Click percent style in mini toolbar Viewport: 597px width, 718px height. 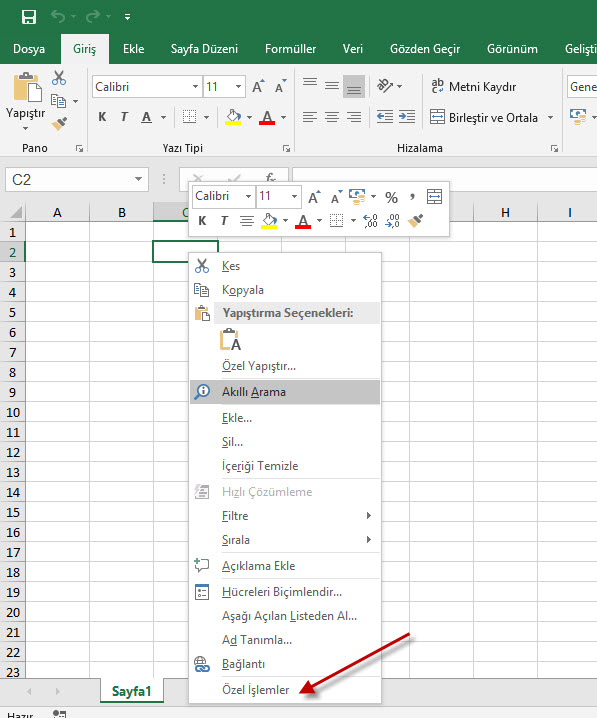[x=391, y=197]
